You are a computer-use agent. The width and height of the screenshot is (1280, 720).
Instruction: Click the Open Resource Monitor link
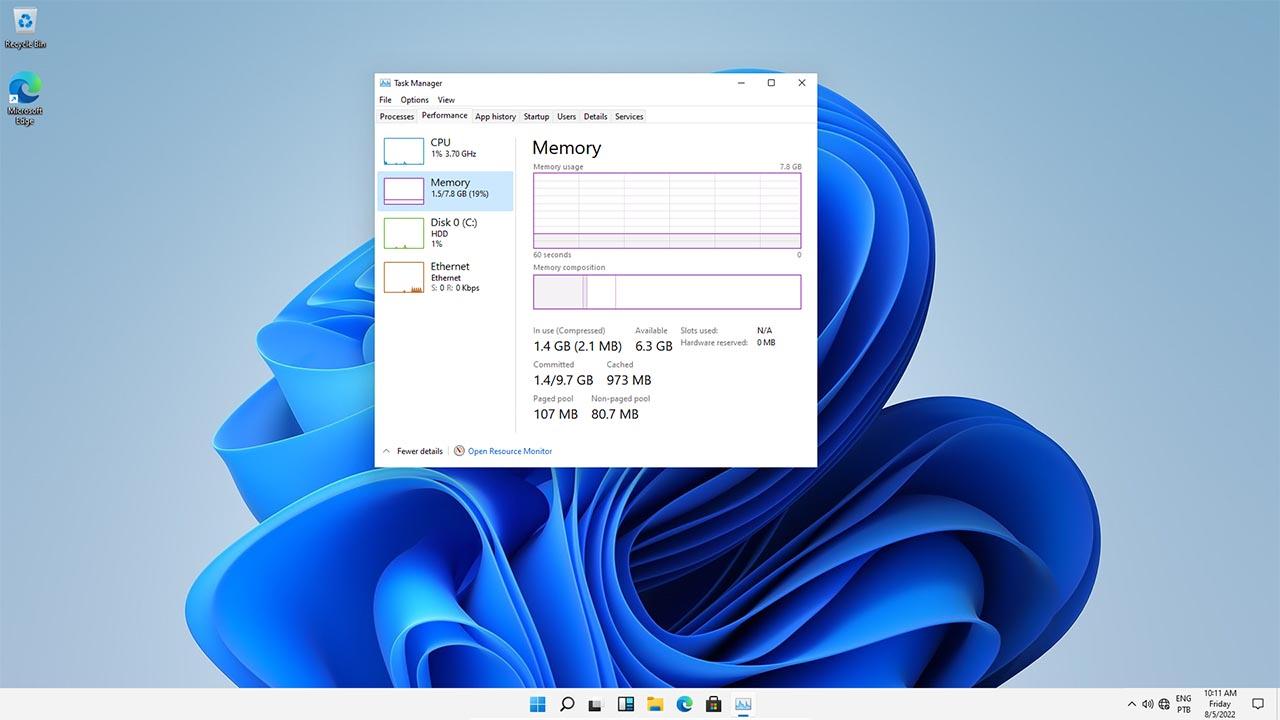pyautogui.click(x=510, y=451)
